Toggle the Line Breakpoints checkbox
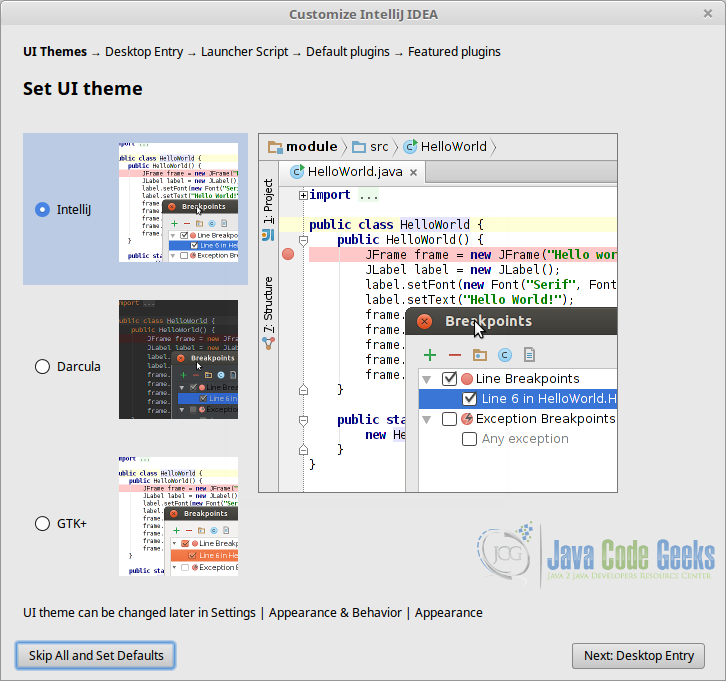 (449, 379)
